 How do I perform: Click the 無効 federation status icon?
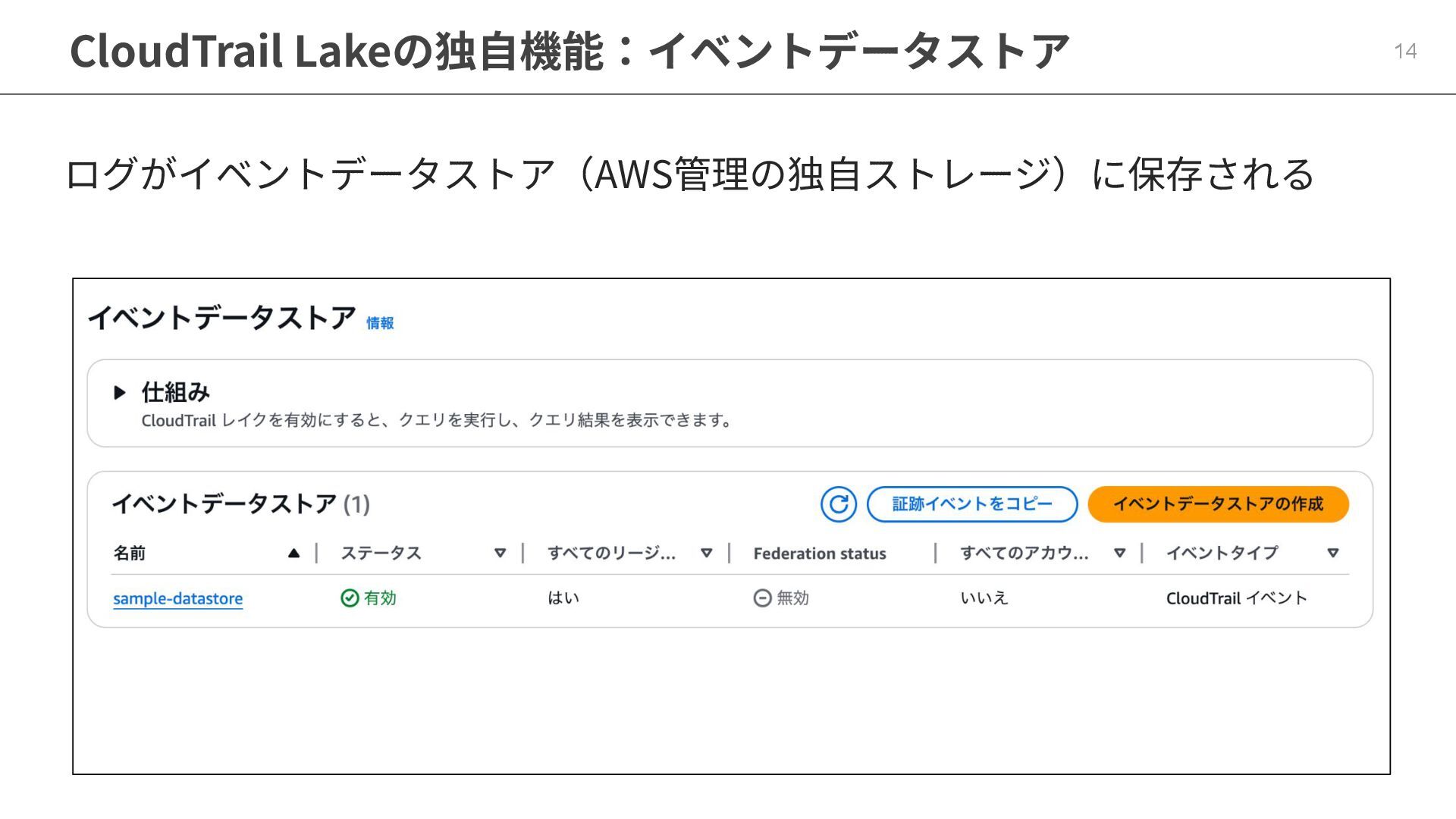pos(762,598)
